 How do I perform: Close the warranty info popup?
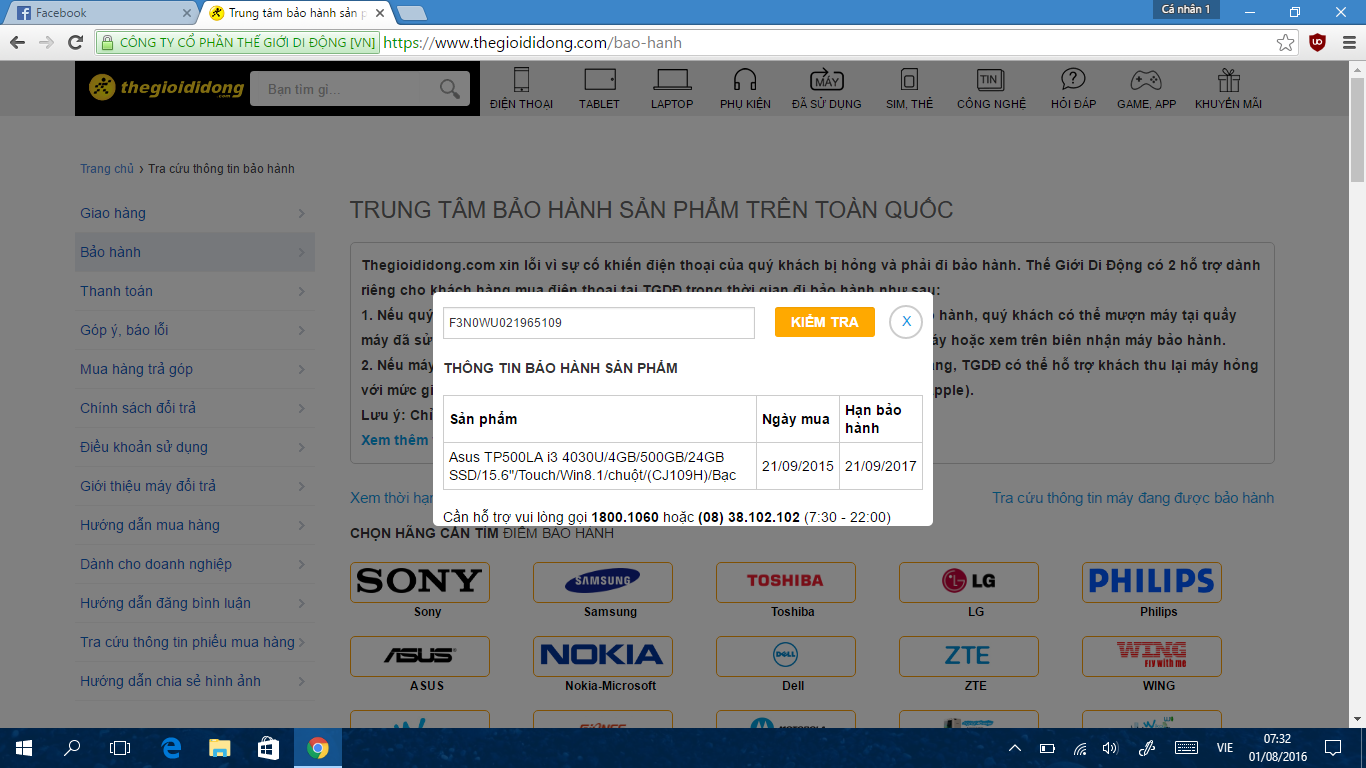click(x=906, y=322)
